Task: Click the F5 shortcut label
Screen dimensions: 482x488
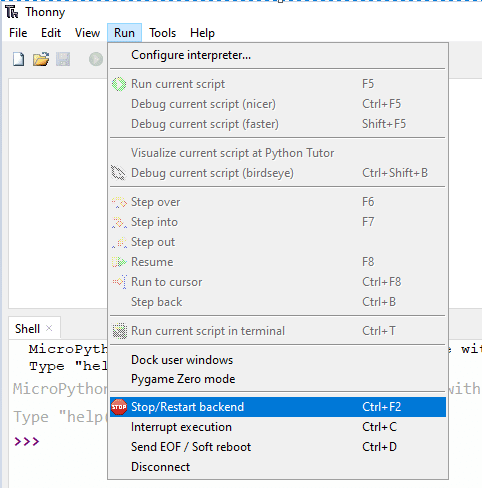Action: coord(368,84)
